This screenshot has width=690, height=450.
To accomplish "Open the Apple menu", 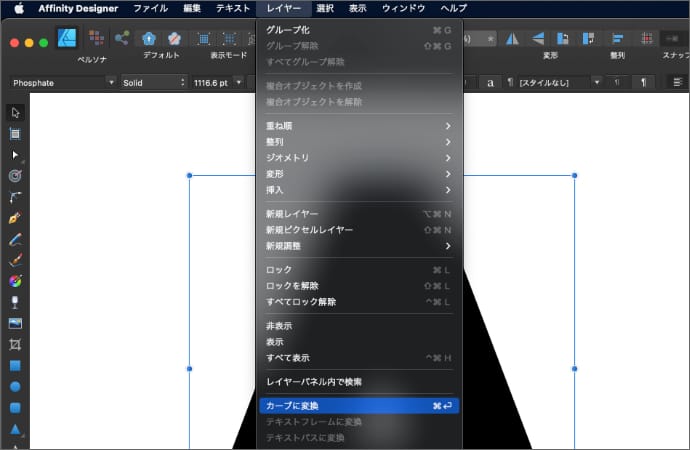I will tap(17, 8).
